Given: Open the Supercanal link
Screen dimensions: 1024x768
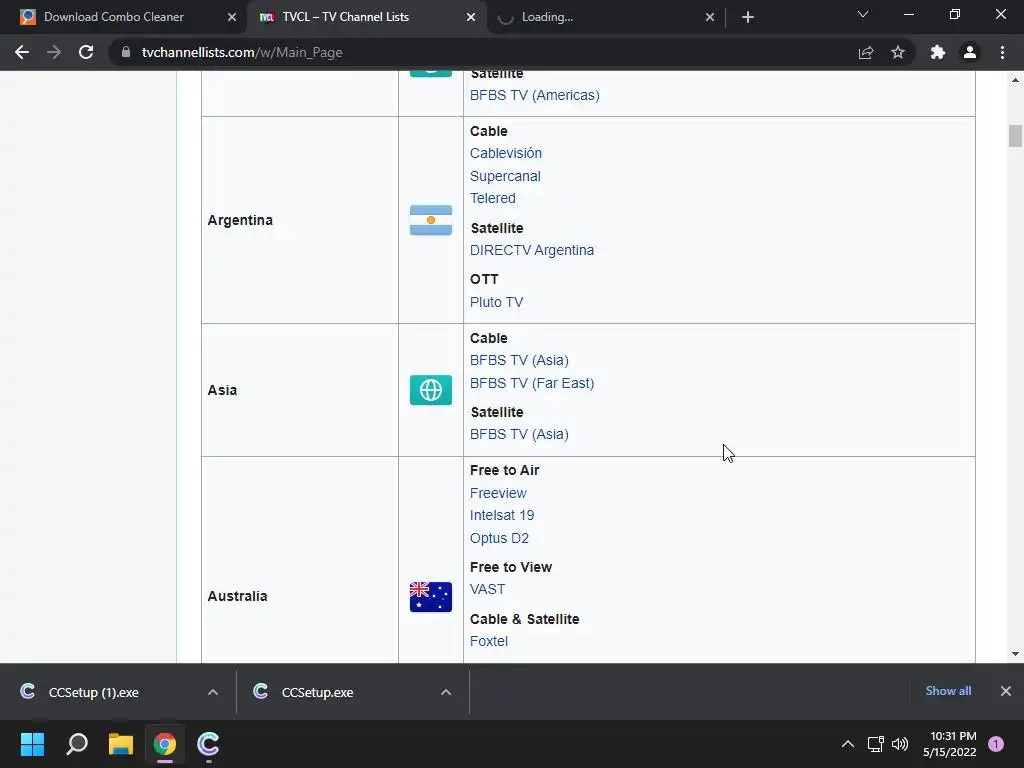Looking at the screenshot, I should click(x=505, y=176).
